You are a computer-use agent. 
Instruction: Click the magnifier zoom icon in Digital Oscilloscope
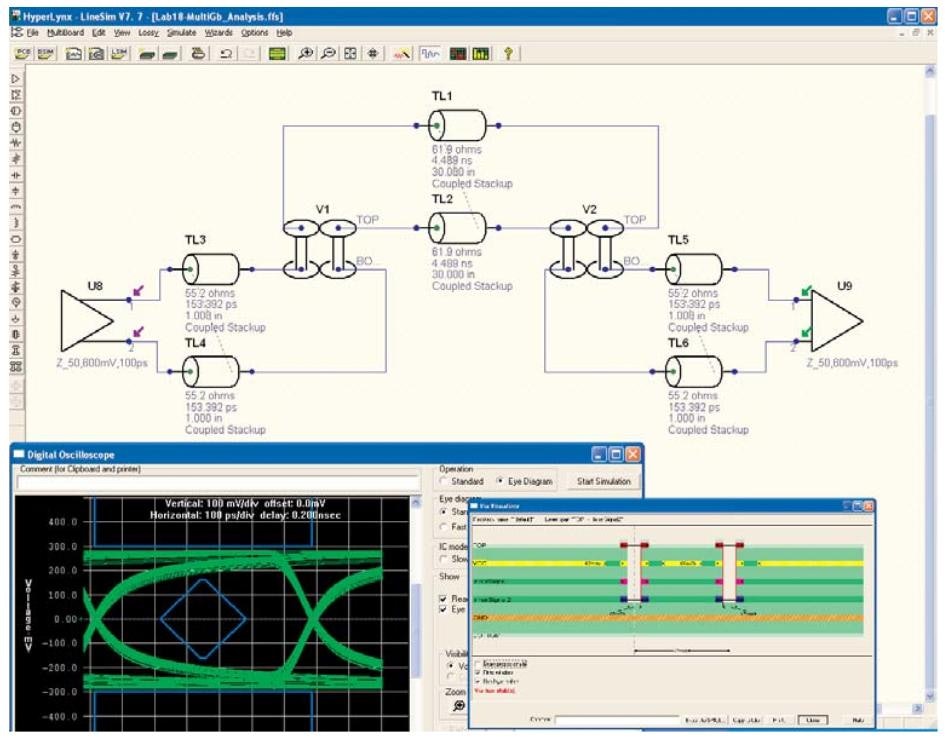pos(459,705)
